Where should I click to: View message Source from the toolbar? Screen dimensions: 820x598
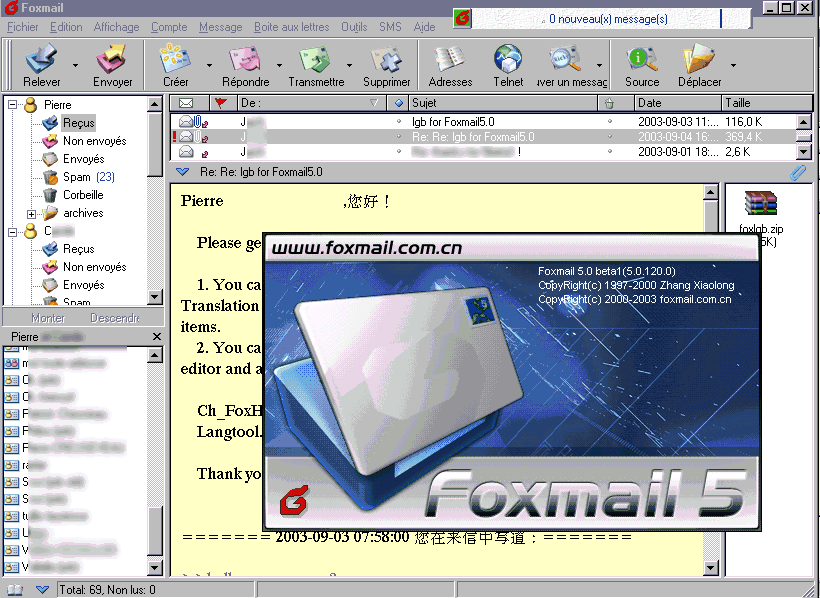click(642, 59)
